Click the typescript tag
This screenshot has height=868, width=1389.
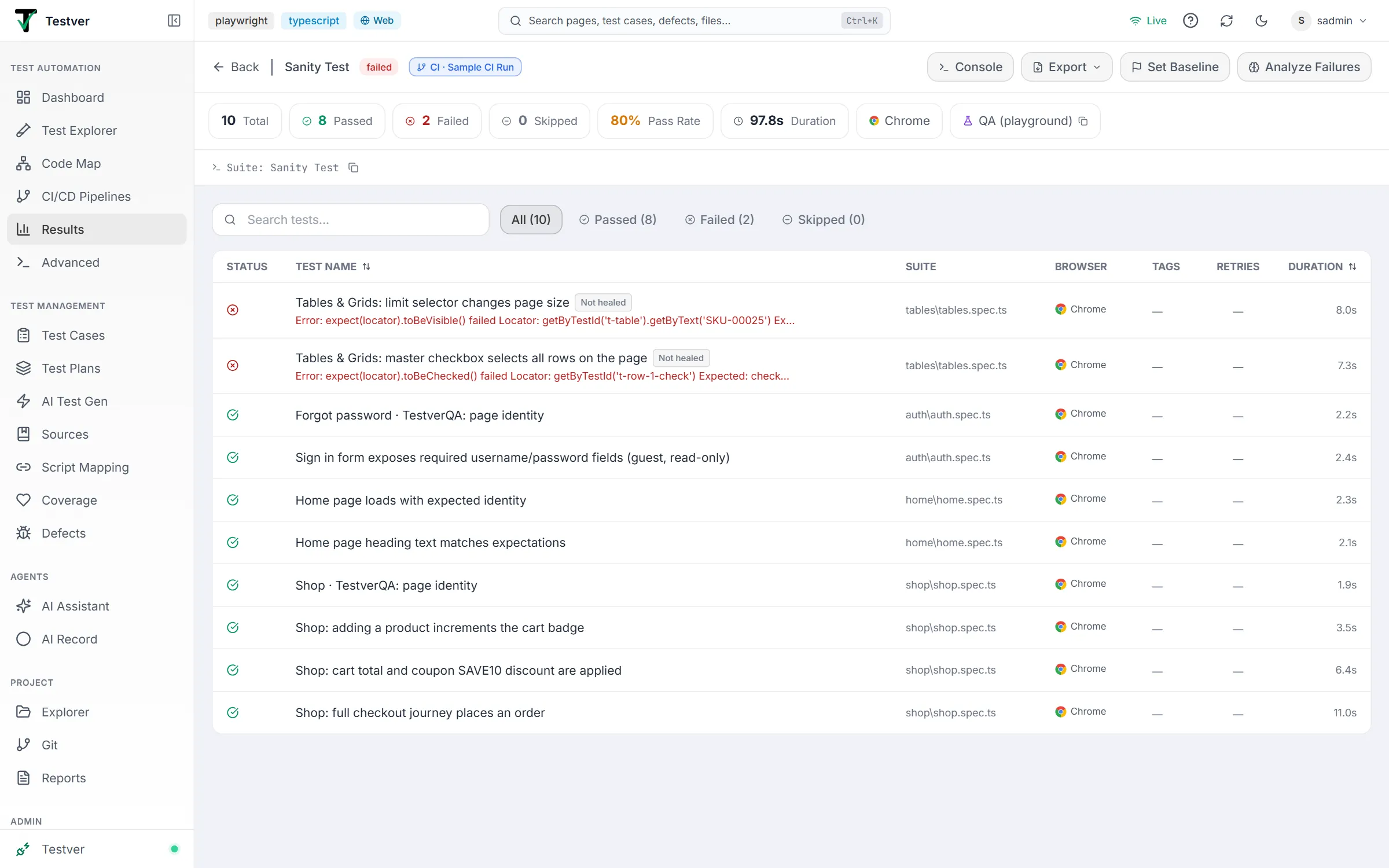click(314, 21)
